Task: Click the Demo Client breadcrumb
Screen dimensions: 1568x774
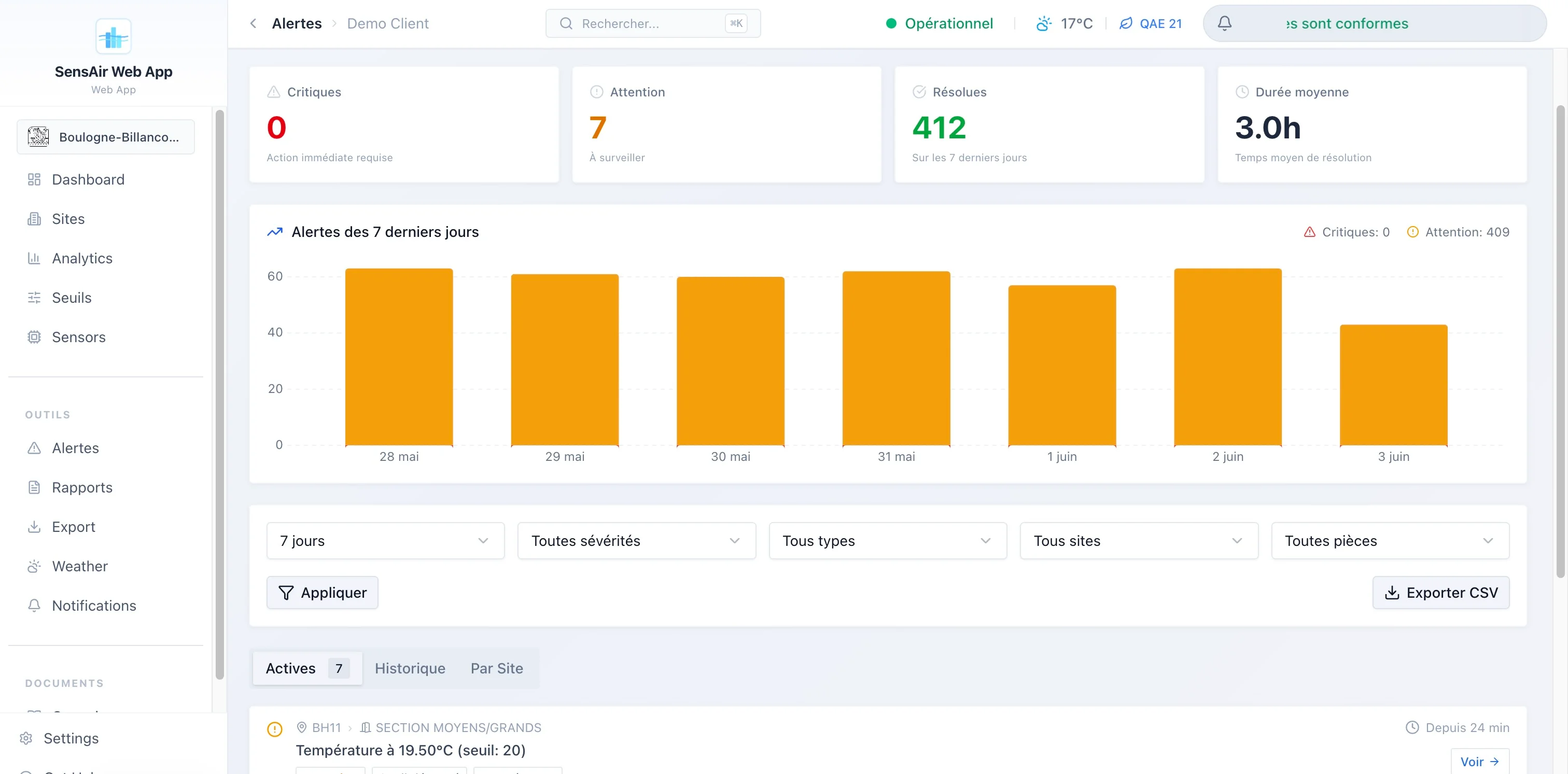Action: [x=388, y=23]
